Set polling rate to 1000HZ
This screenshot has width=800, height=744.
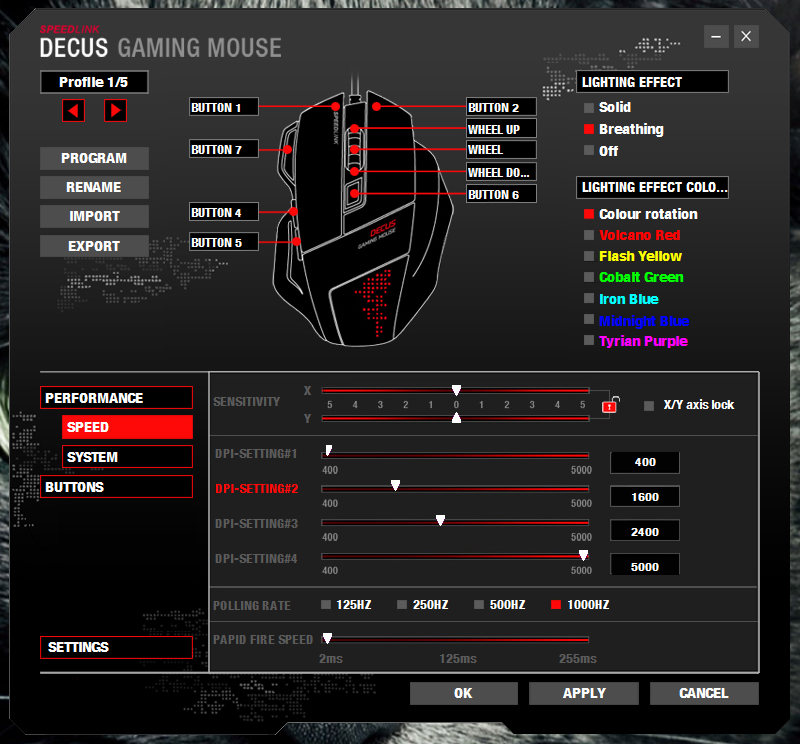coord(556,605)
